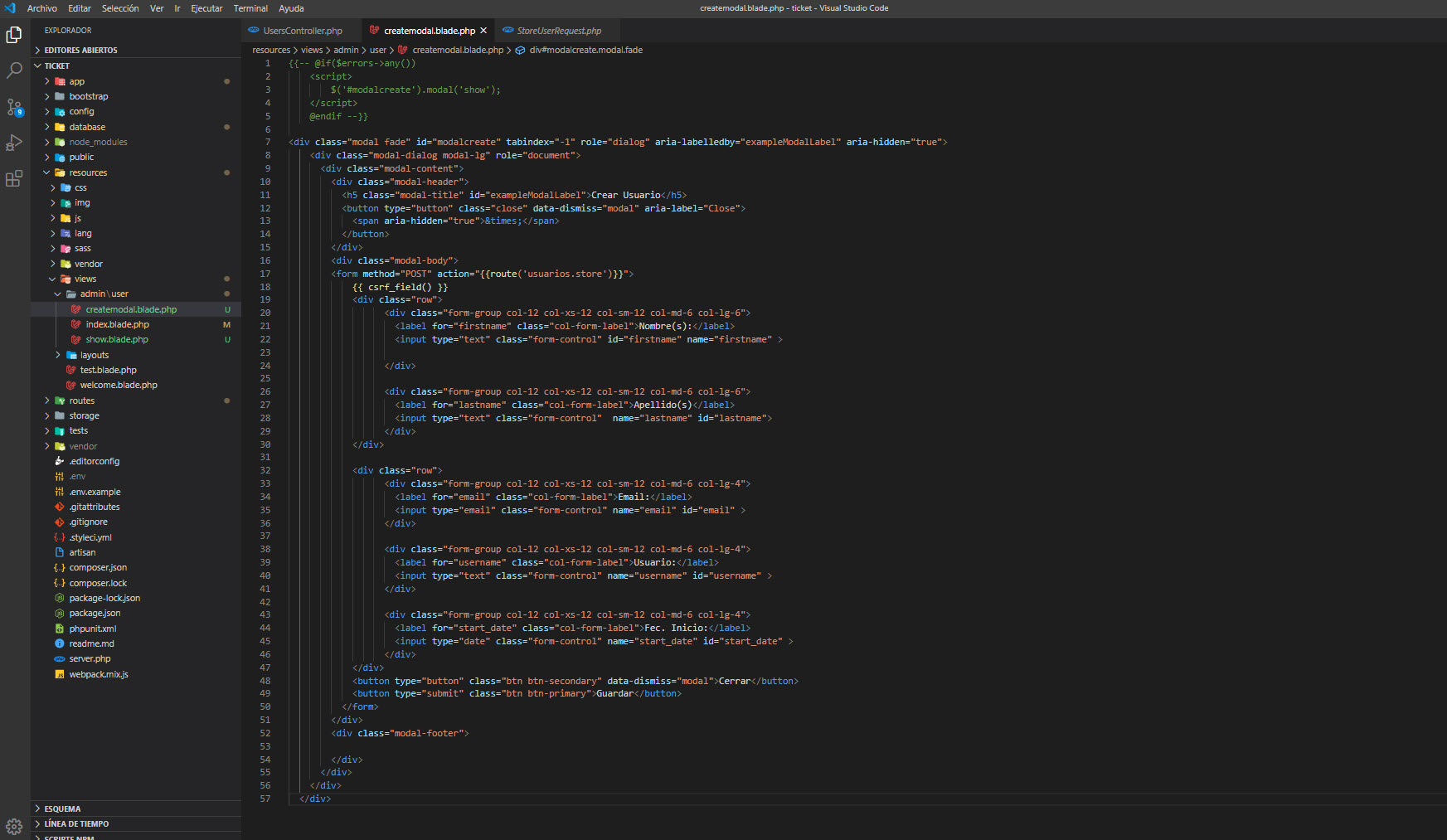
Task: Click the Guardar submit button code line
Action: [517, 693]
